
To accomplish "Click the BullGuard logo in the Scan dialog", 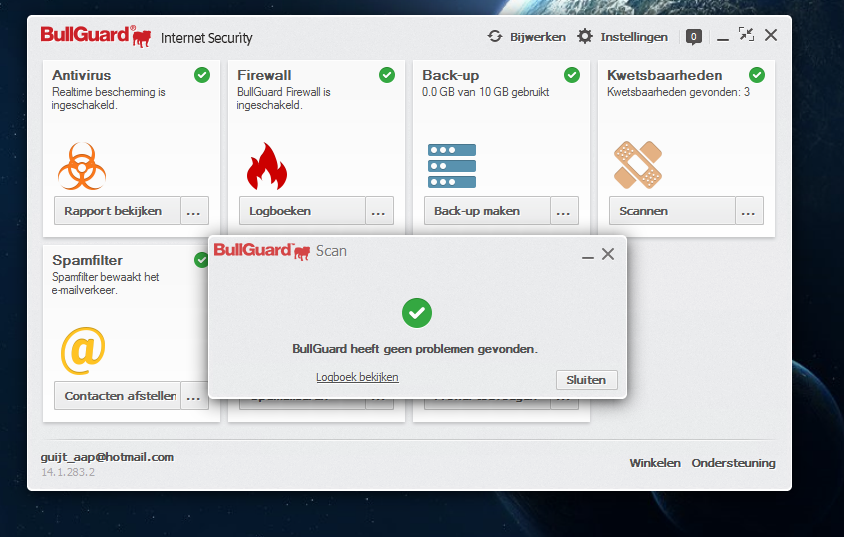I will pyautogui.click(x=262, y=251).
